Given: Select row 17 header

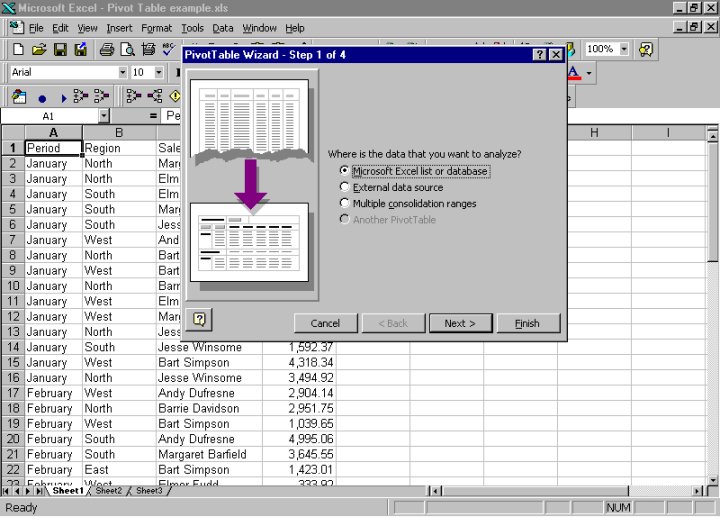Looking at the screenshot, I should [x=13, y=393].
